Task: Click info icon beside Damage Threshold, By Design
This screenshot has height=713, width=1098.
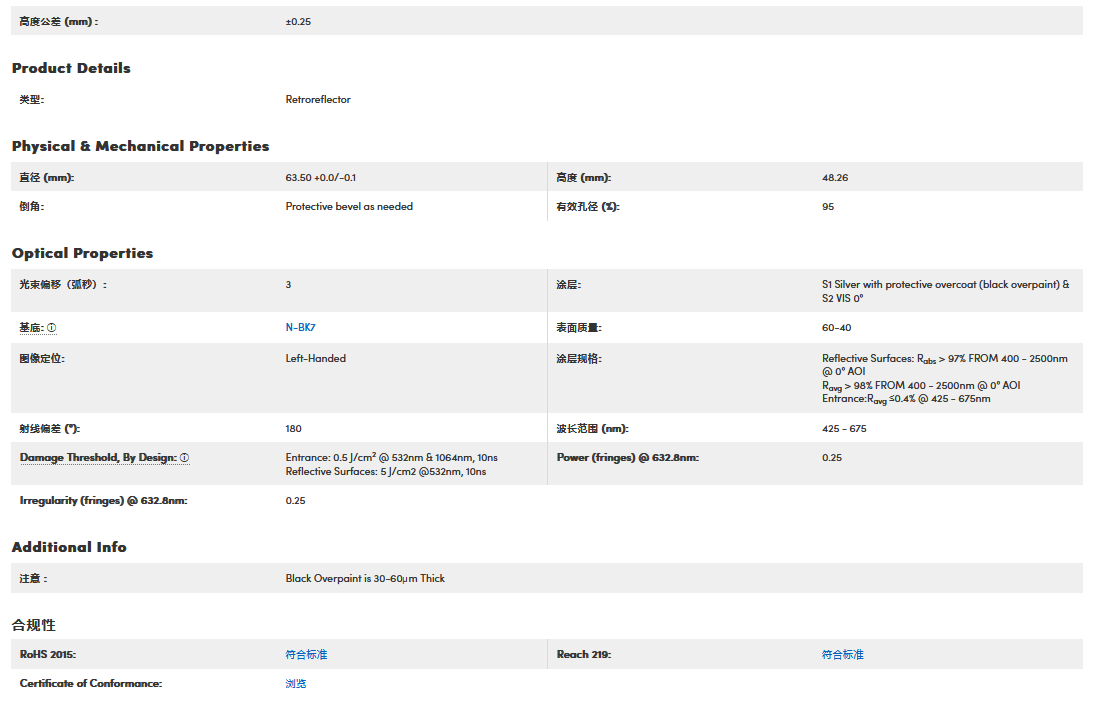Action: [184, 458]
